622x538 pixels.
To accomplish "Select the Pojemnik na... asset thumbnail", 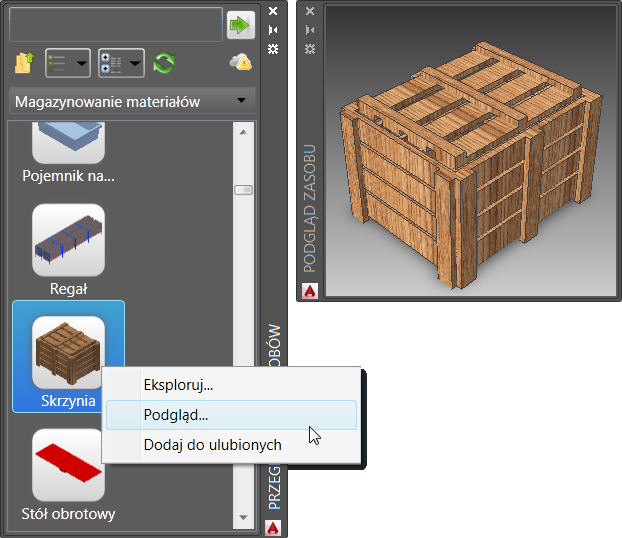I will click(x=68, y=143).
